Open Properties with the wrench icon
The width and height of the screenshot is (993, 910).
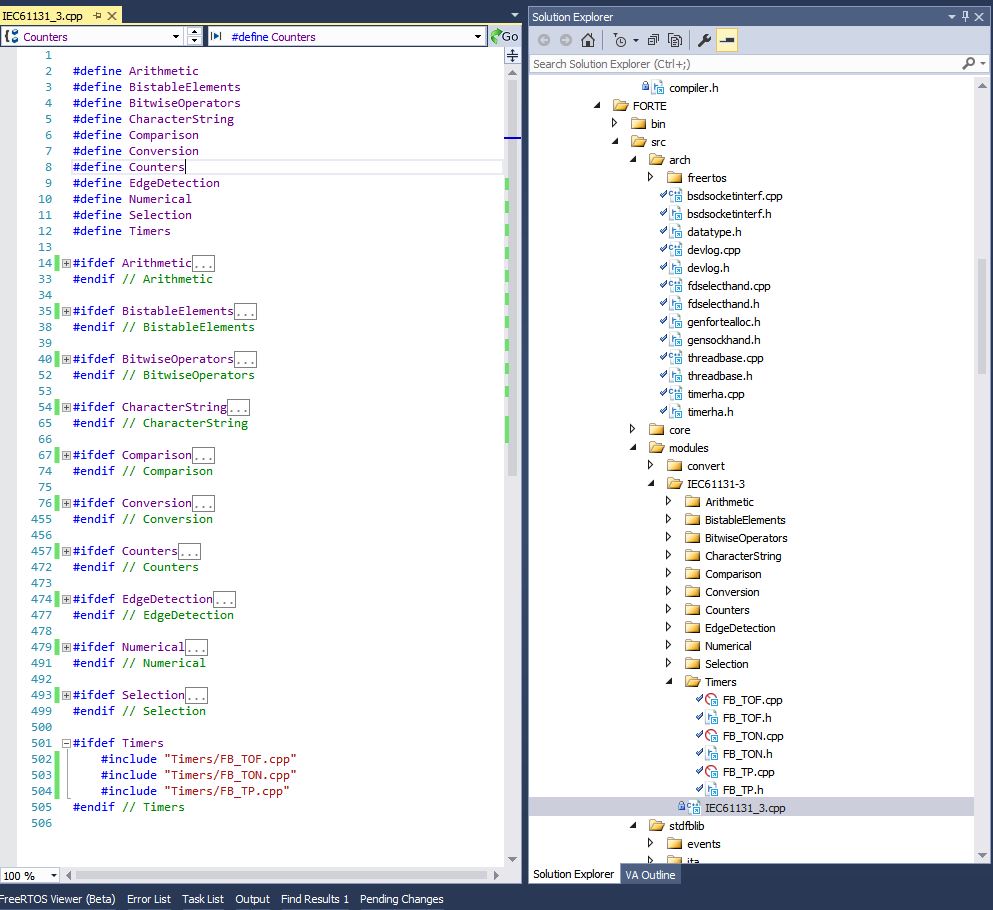(x=704, y=41)
